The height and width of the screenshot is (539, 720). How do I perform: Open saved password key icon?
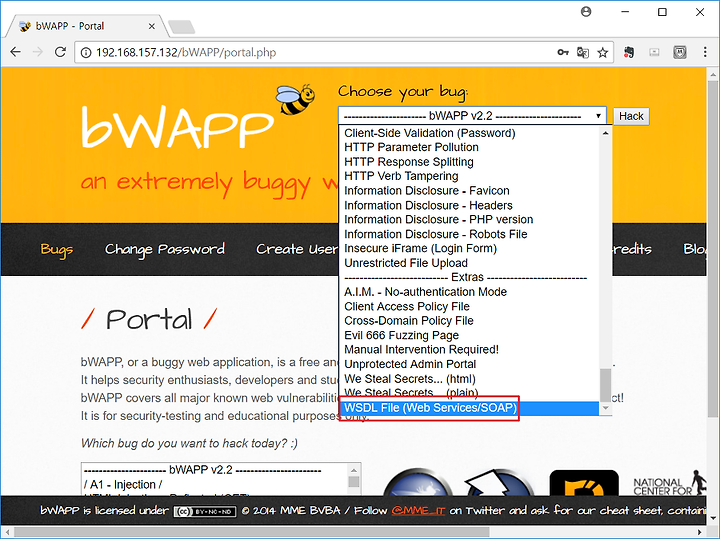click(x=563, y=52)
